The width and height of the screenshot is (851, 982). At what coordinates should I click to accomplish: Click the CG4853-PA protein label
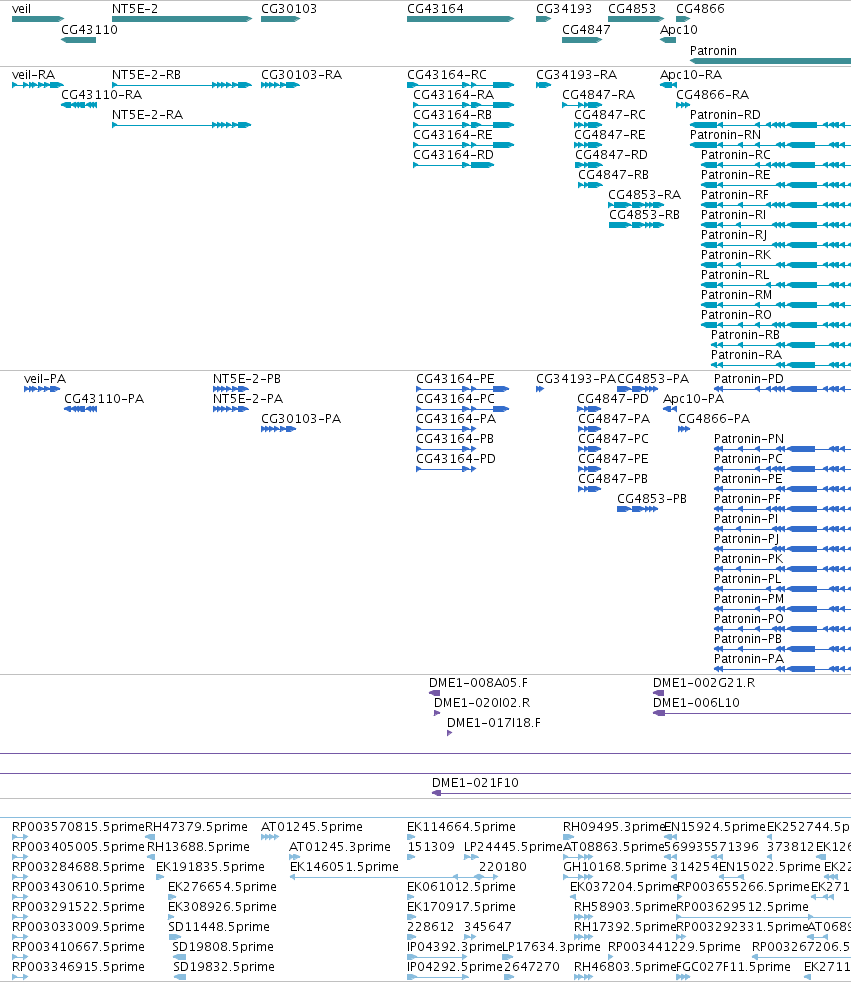click(x=653, y=379)
